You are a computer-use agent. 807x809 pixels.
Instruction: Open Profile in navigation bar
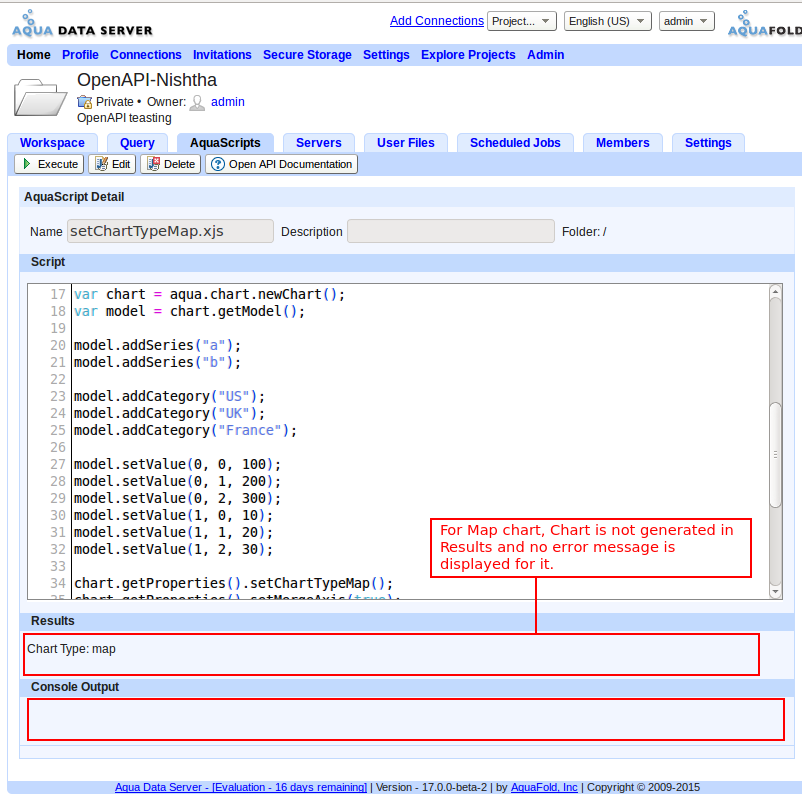[80, 55]
